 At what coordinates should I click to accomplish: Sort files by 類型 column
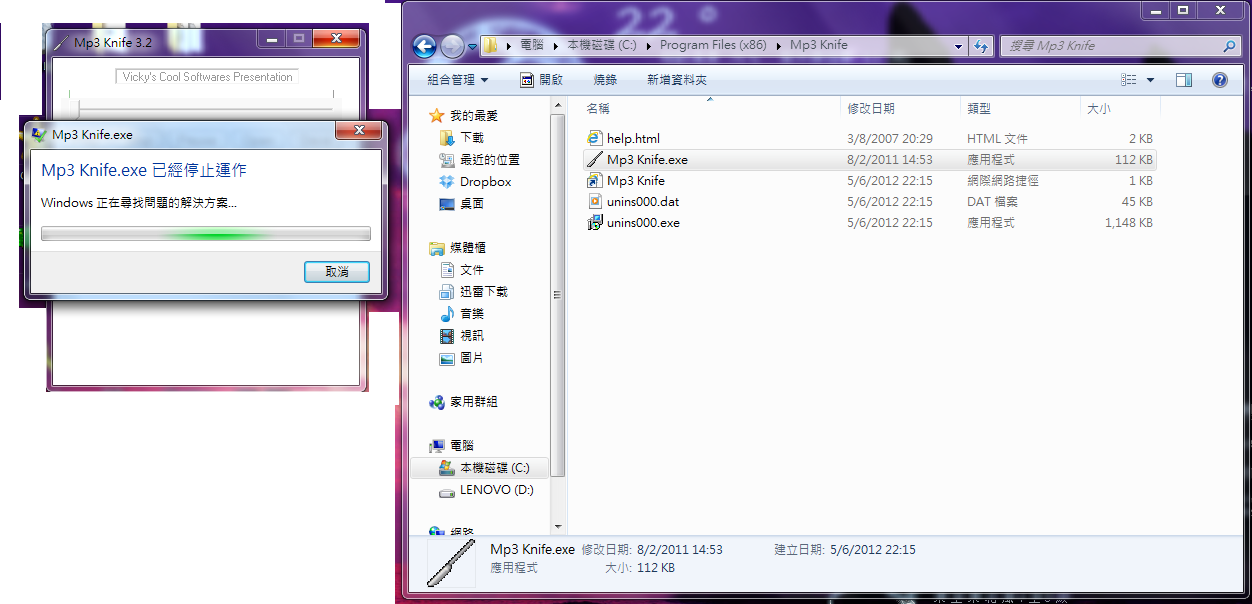978,108
